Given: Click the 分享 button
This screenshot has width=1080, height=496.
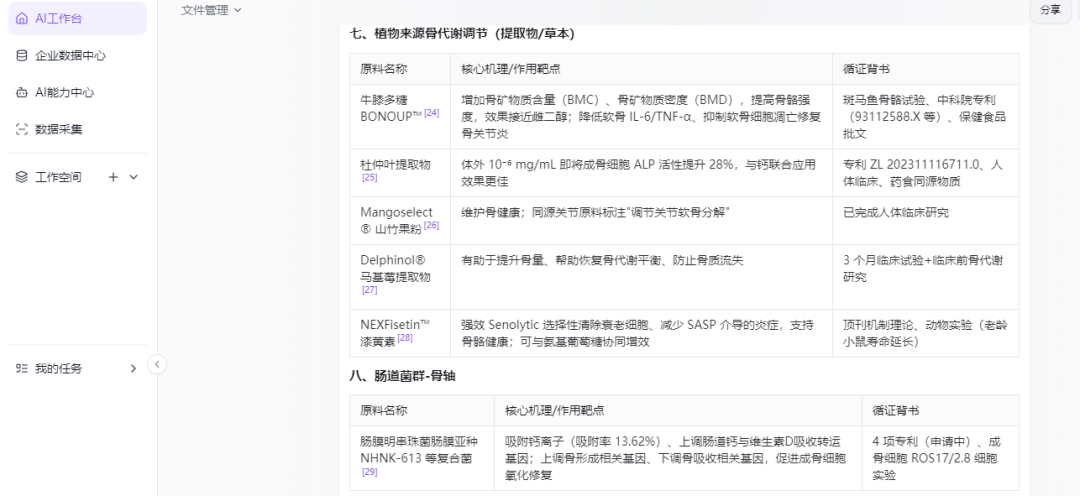Looking at the screenshot, I should pos(1050,10).
